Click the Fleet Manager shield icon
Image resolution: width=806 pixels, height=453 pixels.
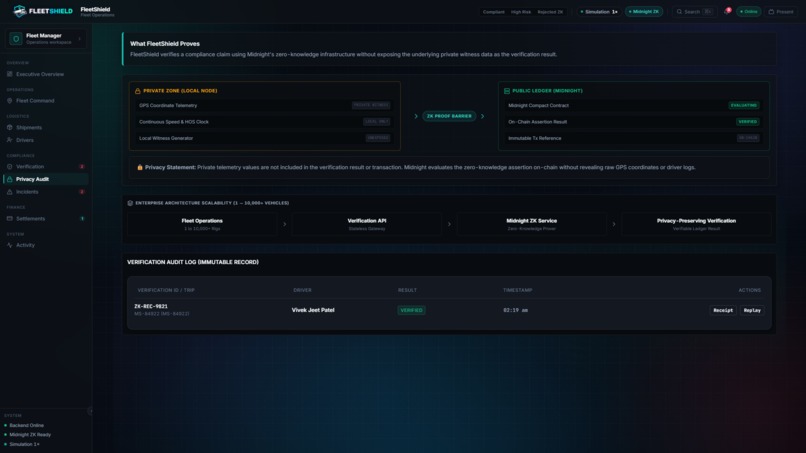15,39
